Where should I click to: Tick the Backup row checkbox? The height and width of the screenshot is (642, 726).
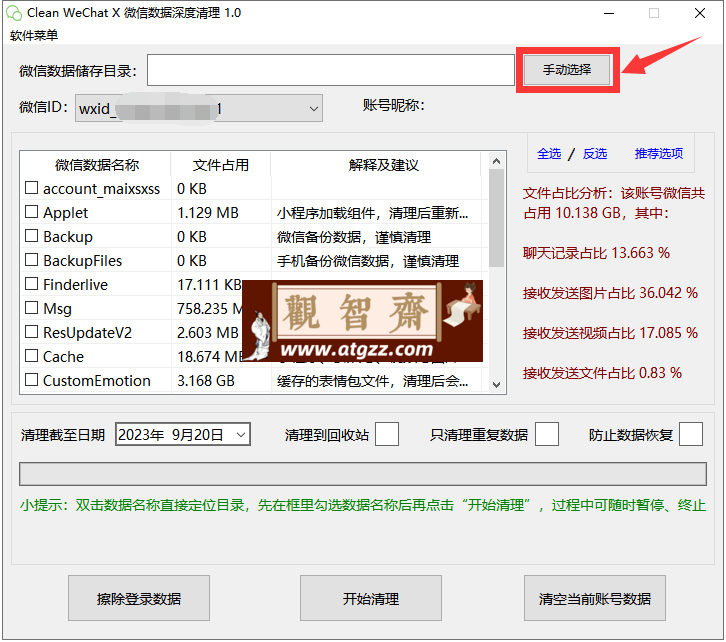[31, 236]
